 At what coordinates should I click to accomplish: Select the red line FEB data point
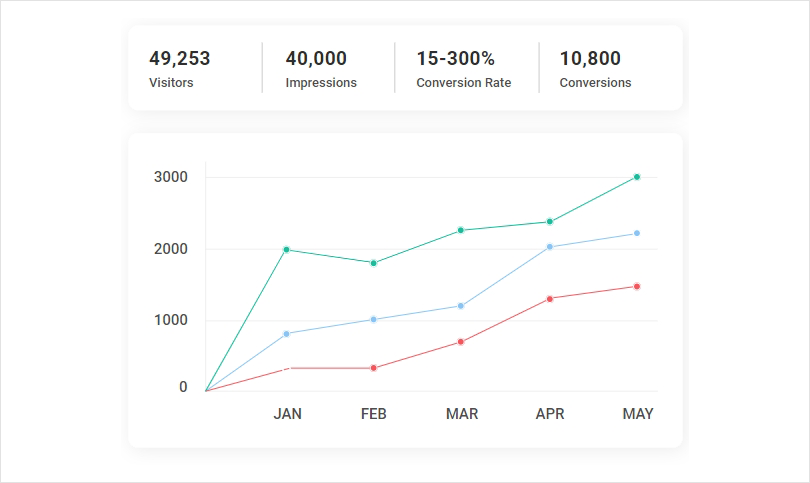pyautogui.click(x=373, y=368)
